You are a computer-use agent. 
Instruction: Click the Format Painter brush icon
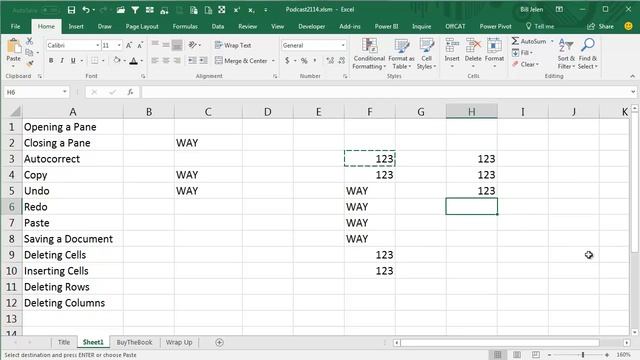pyautogui.click(x=29, y=64)
